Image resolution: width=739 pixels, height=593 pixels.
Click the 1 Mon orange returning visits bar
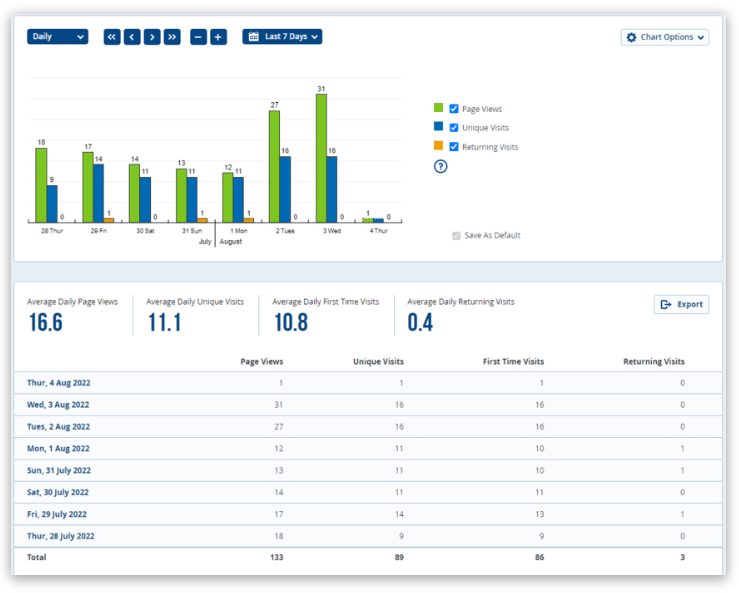click(248, 220)
